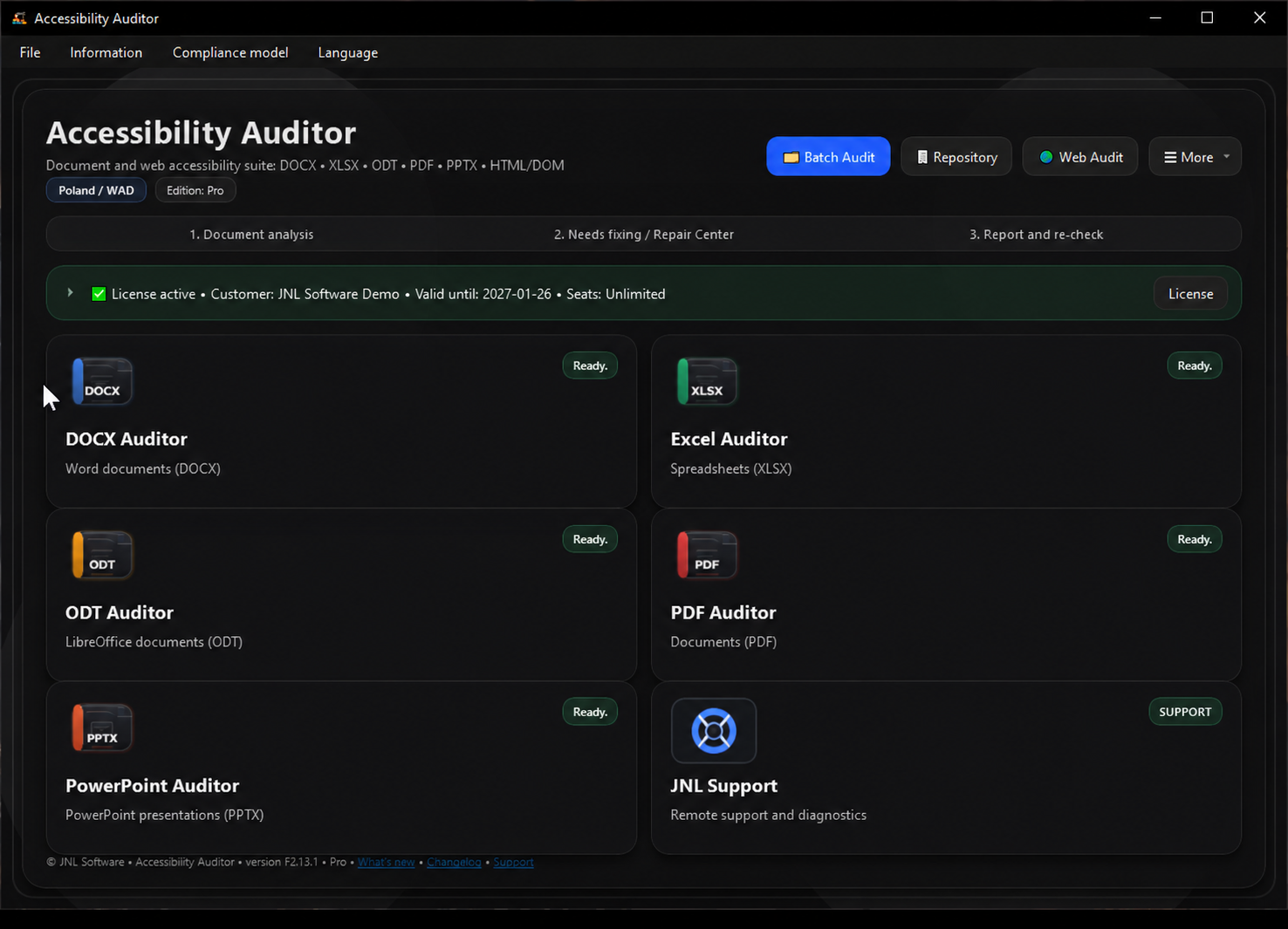Open the Compliance model menu
Screen dimensions: 1288x929
tap(230, 52)
